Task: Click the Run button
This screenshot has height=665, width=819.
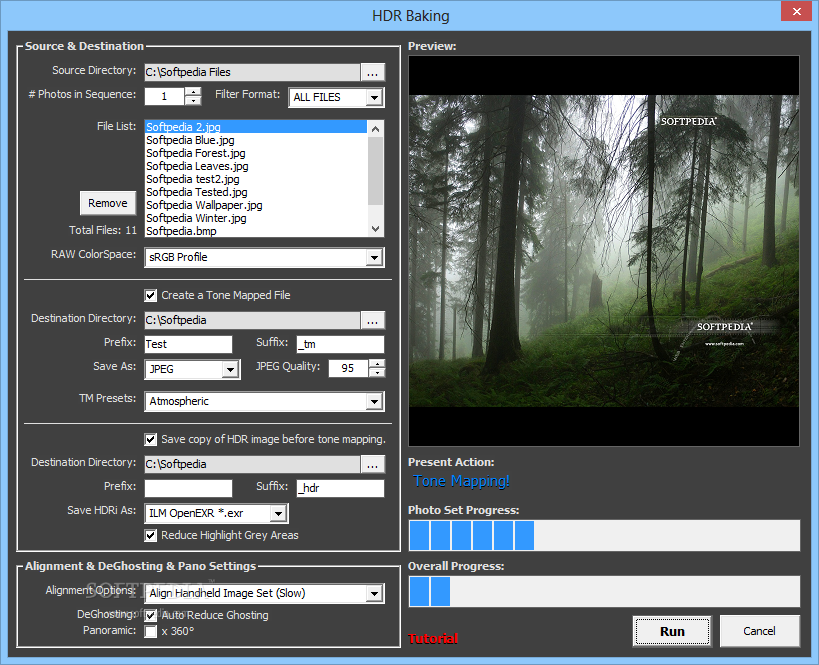Action: click(672, 632)
